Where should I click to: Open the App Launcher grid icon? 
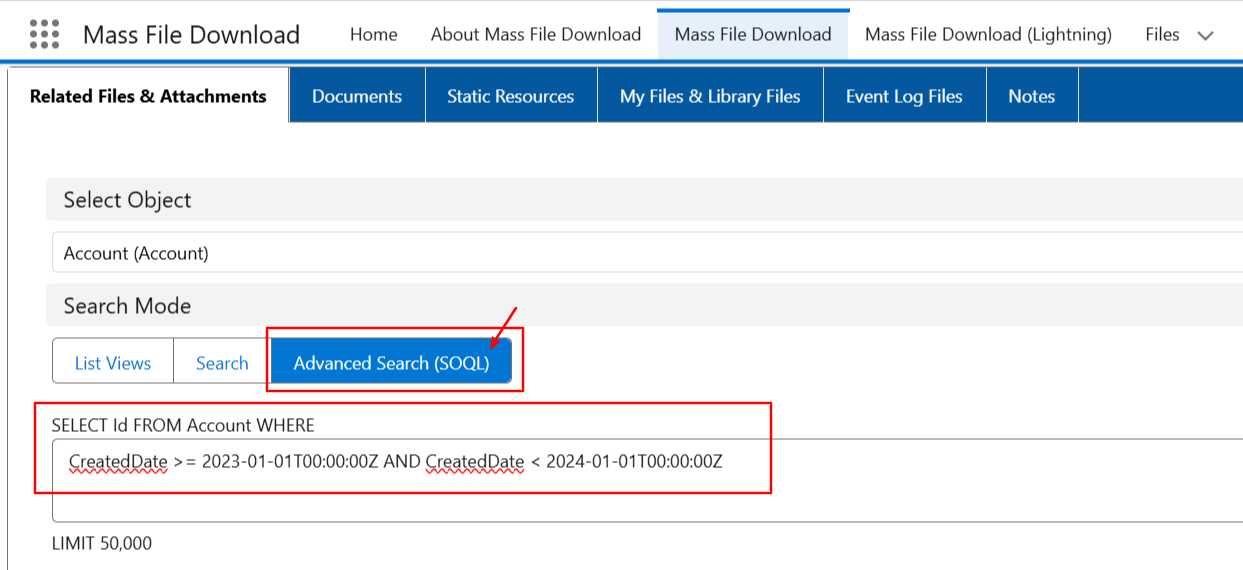45,34
